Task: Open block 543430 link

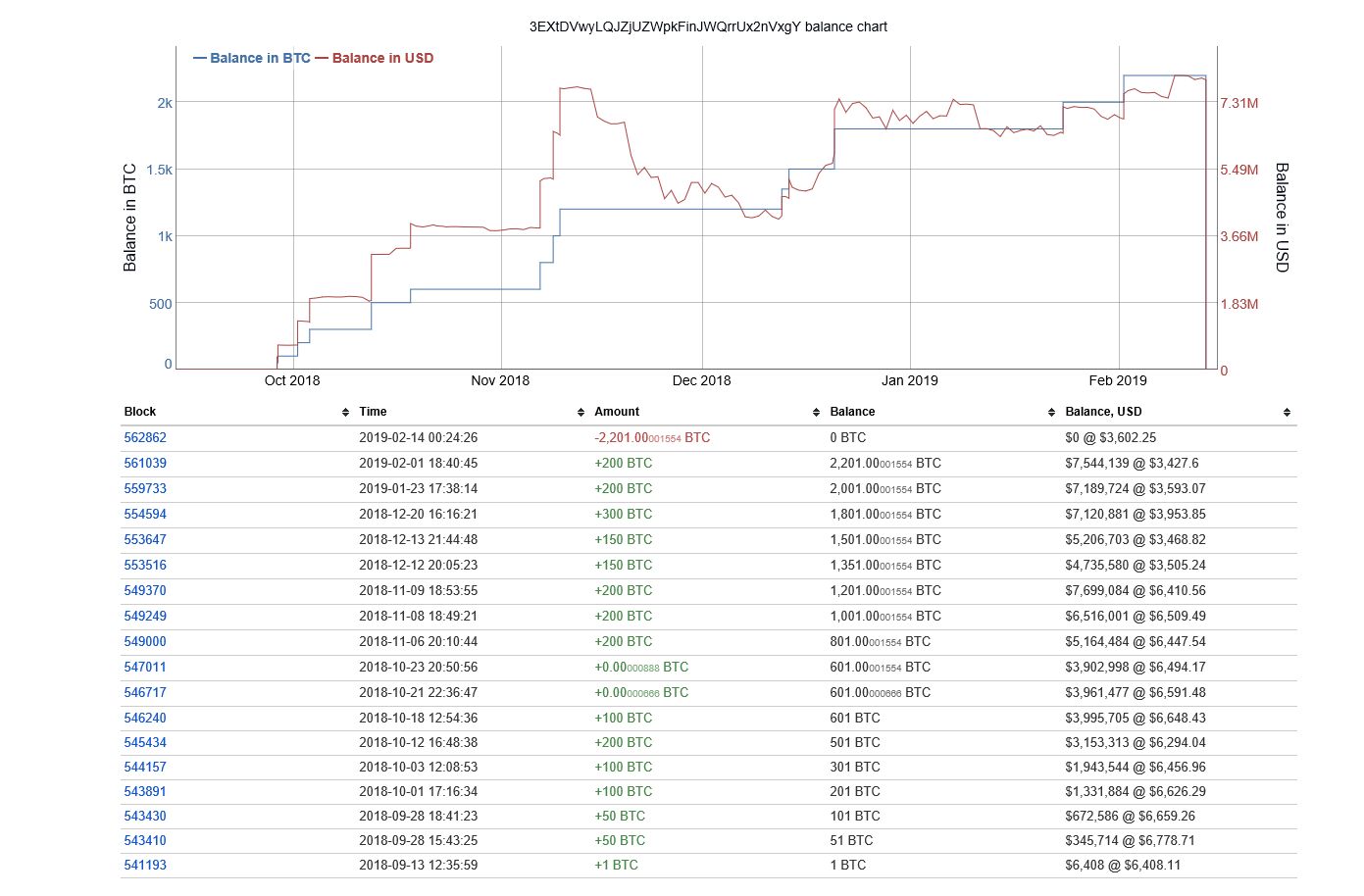Action: [x=145, y=816]
